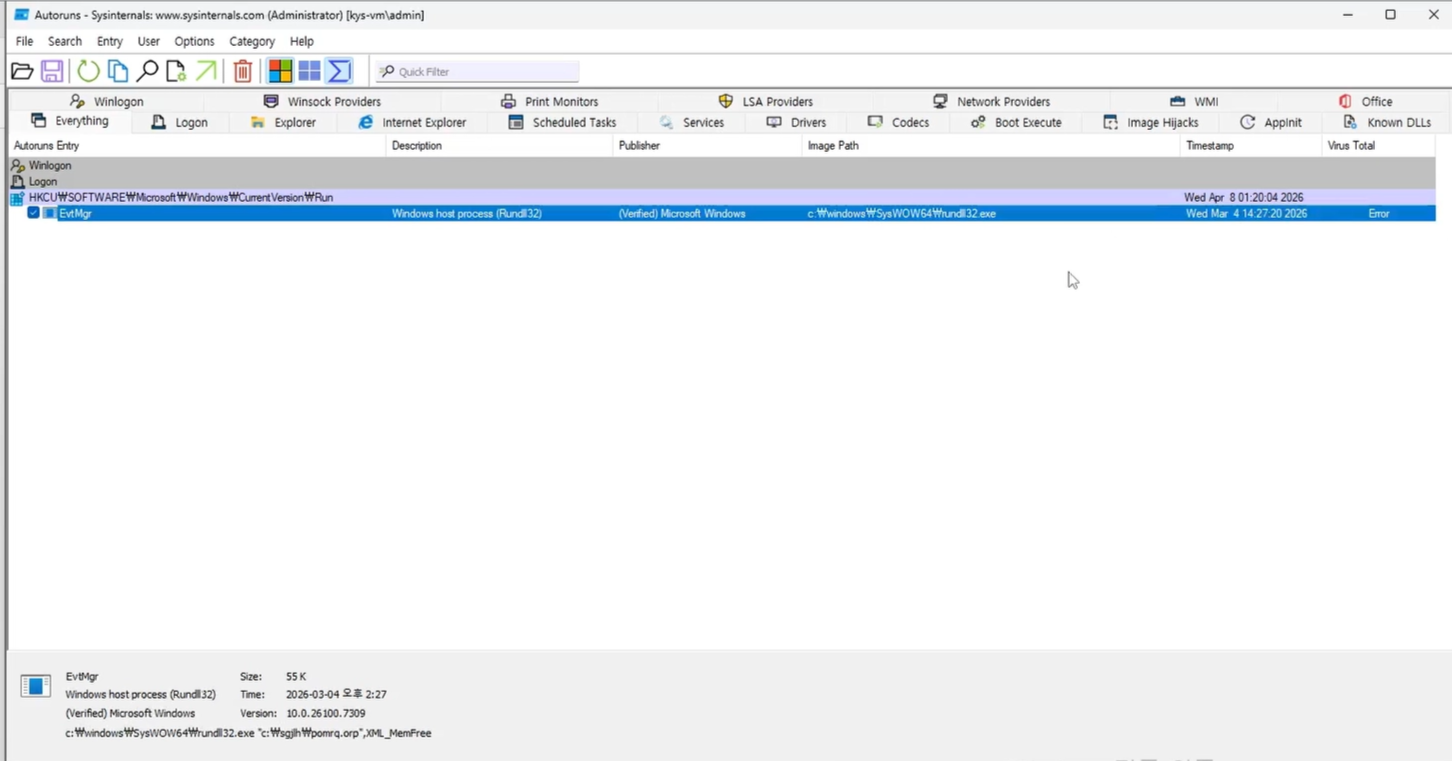Click the Save floppy disk toolbar icon
This screenshot has height=761, width=1452.
52,71
